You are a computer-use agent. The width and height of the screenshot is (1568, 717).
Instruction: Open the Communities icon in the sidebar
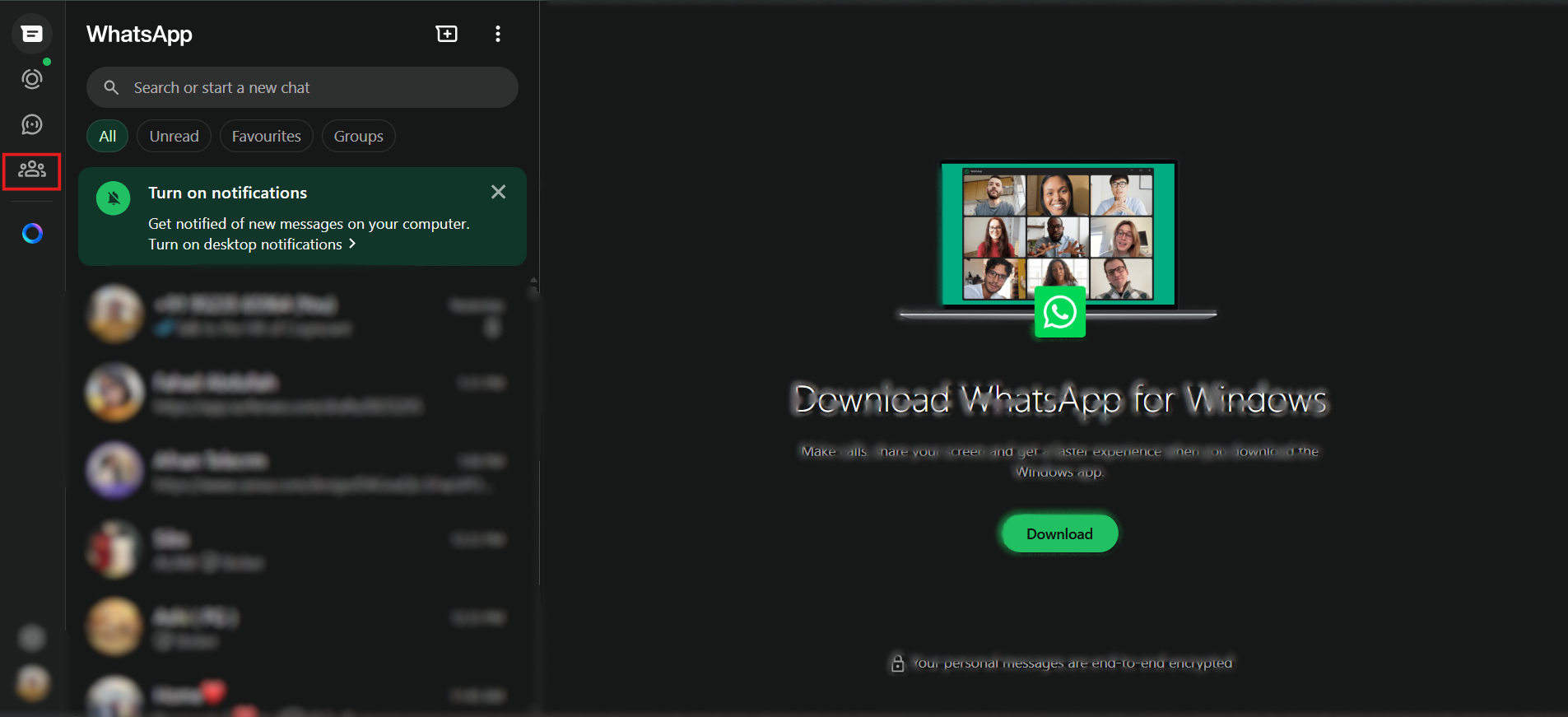click(x=32, y=170)
